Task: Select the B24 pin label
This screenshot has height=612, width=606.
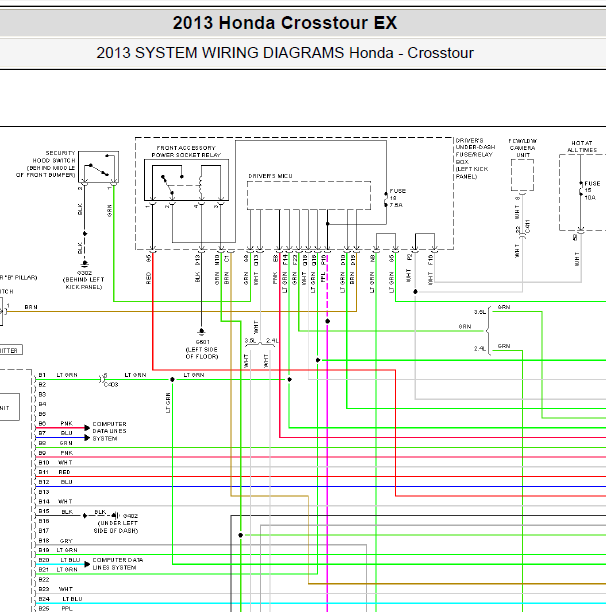Action: (44, 599)
